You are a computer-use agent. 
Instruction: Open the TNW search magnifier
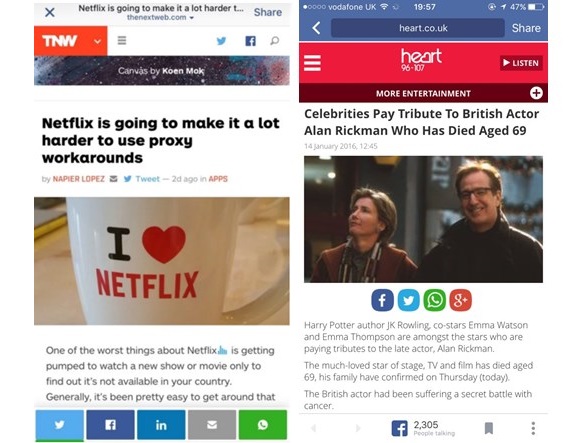tap(274, 41)
